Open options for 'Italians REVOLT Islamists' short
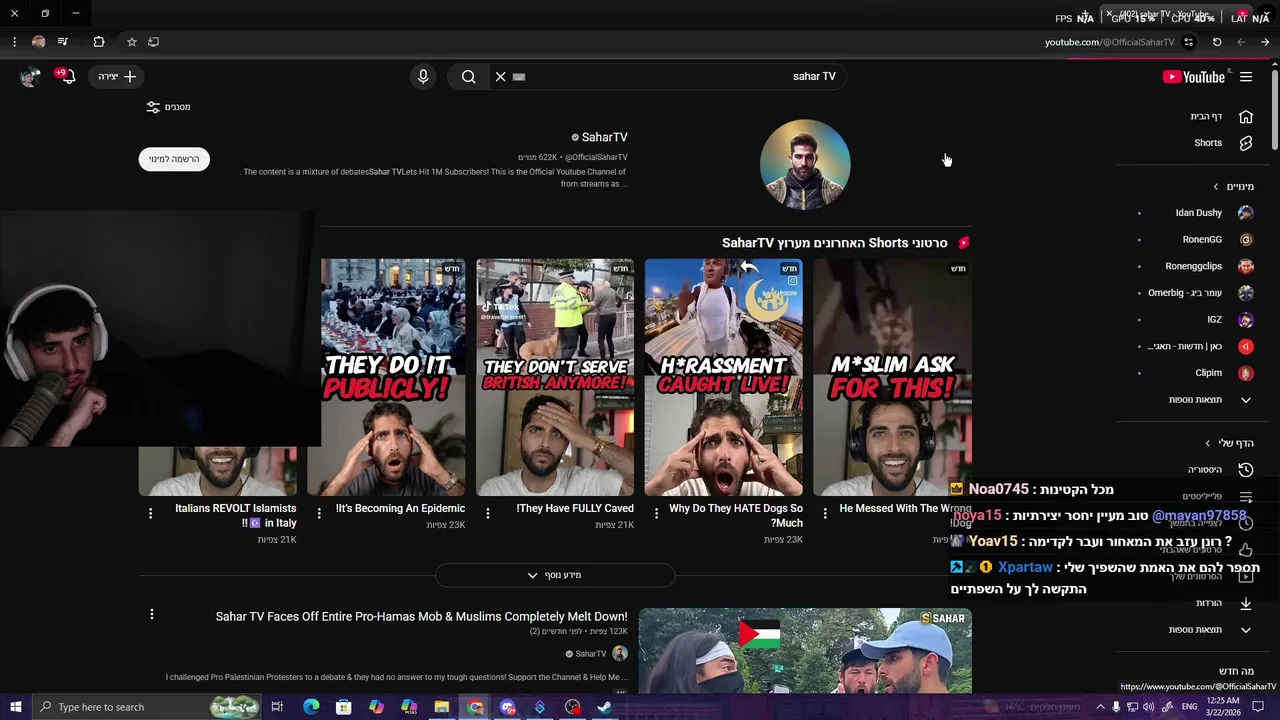 coord(151,513)
